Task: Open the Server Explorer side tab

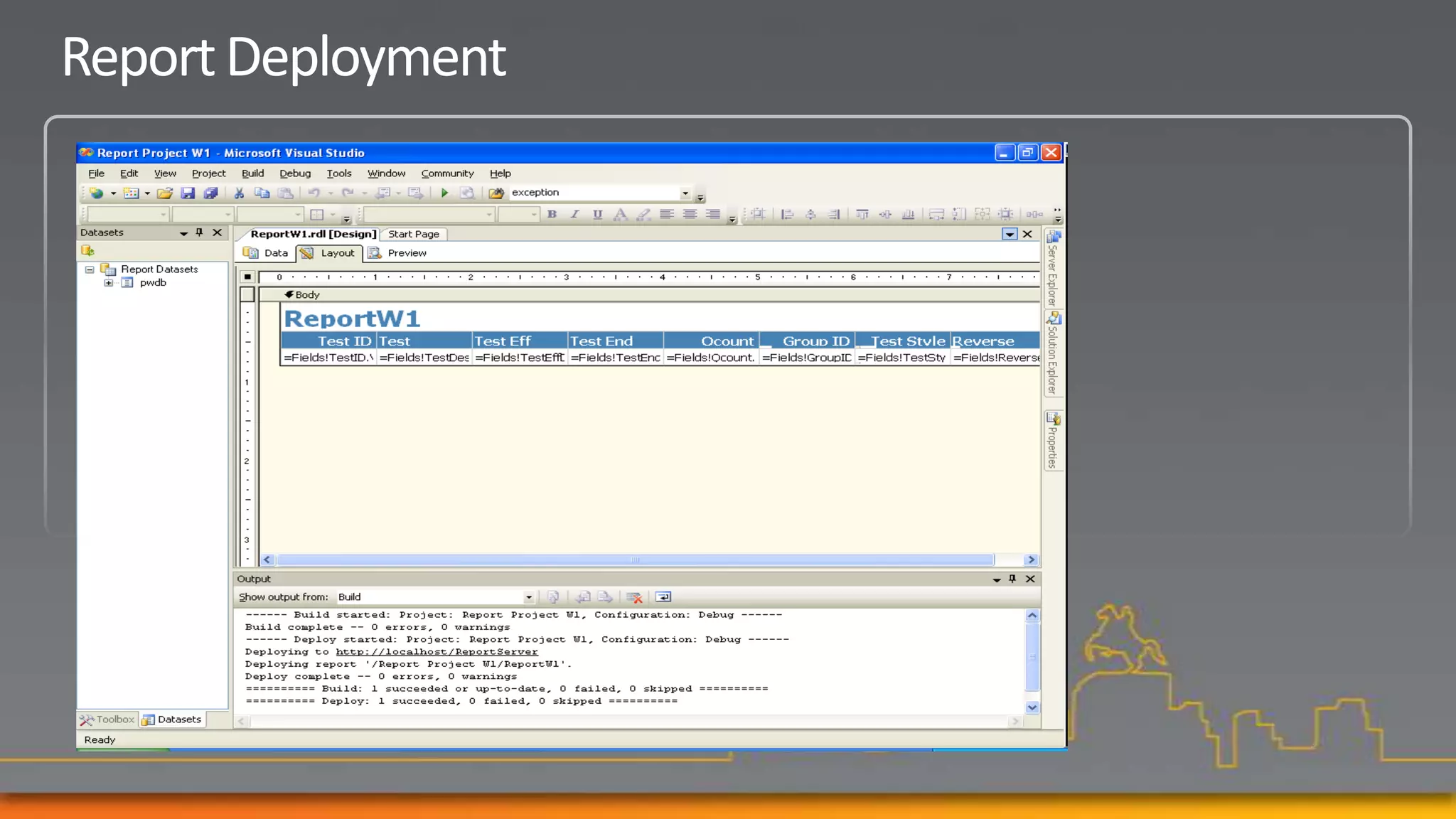Action: [1053, 267]
